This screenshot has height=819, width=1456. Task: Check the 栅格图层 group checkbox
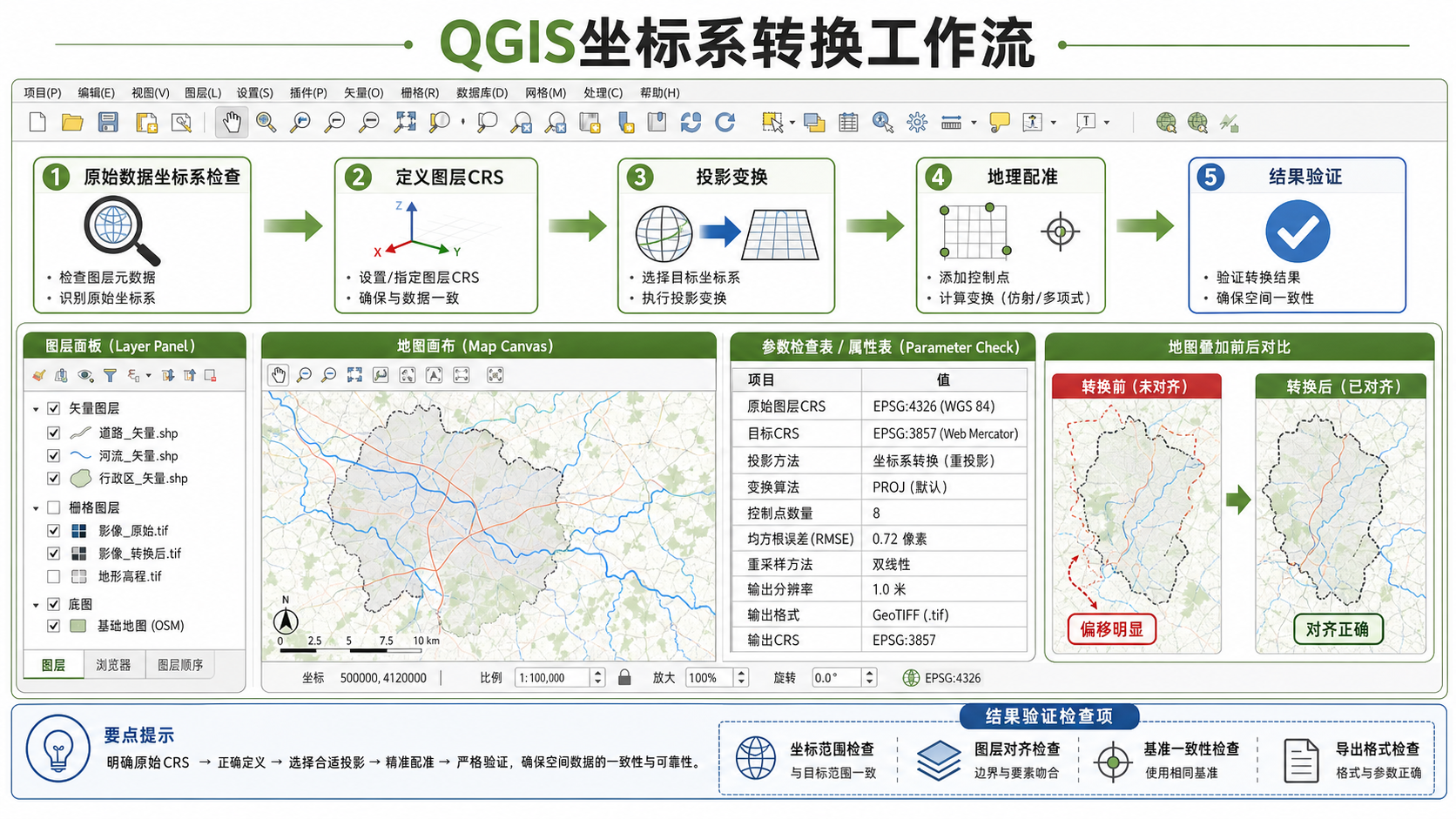(x=54, y=507)
